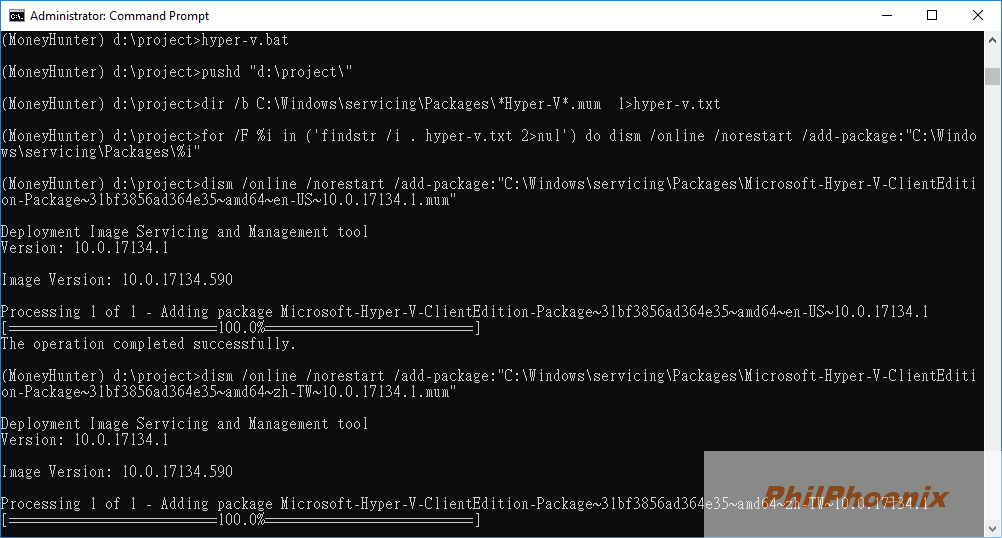Click the empty scrollbar track below the thumb
Image resolution: width=1002 pixels, height=538 pixels.
click(992, 300)
